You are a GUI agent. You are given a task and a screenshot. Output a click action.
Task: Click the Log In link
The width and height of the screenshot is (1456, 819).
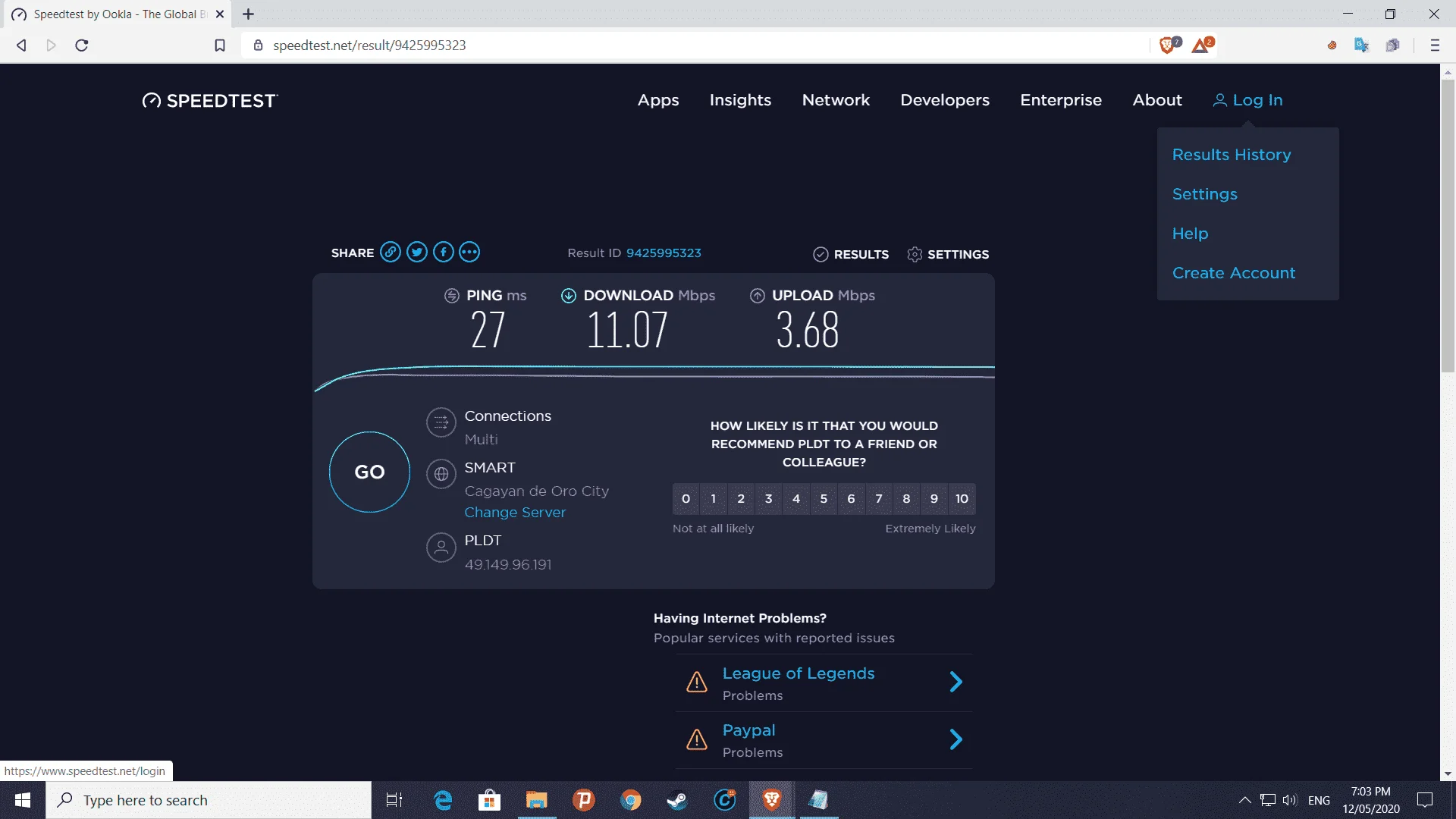(1248, 100)
